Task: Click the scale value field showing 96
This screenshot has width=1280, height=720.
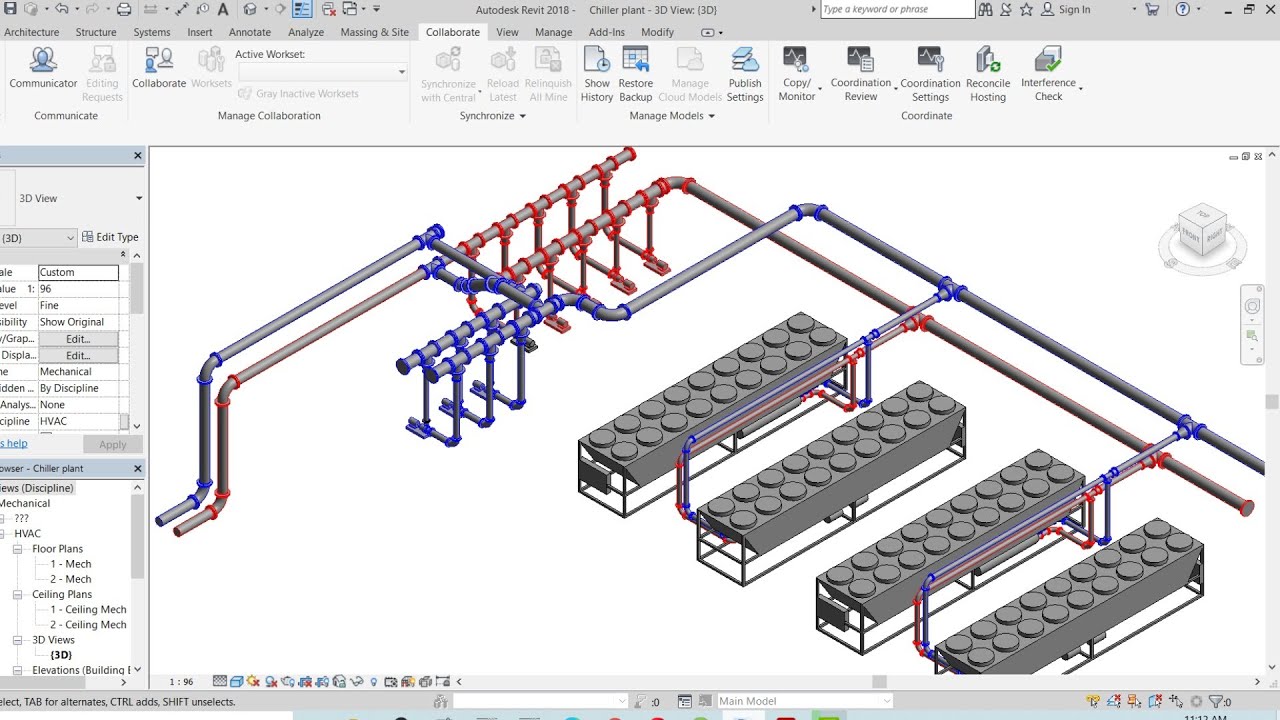Action: point(78,289)
